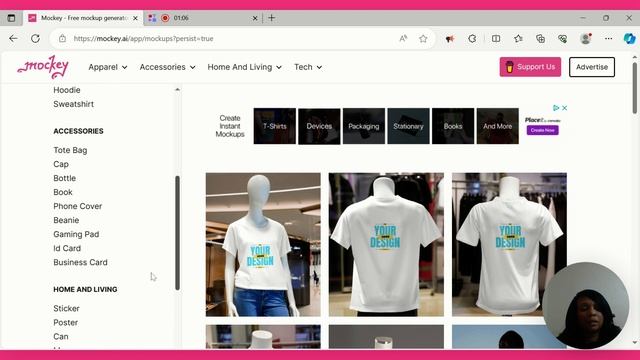
Task: Open the favorites list icon
Action: [x=518, y=38]
